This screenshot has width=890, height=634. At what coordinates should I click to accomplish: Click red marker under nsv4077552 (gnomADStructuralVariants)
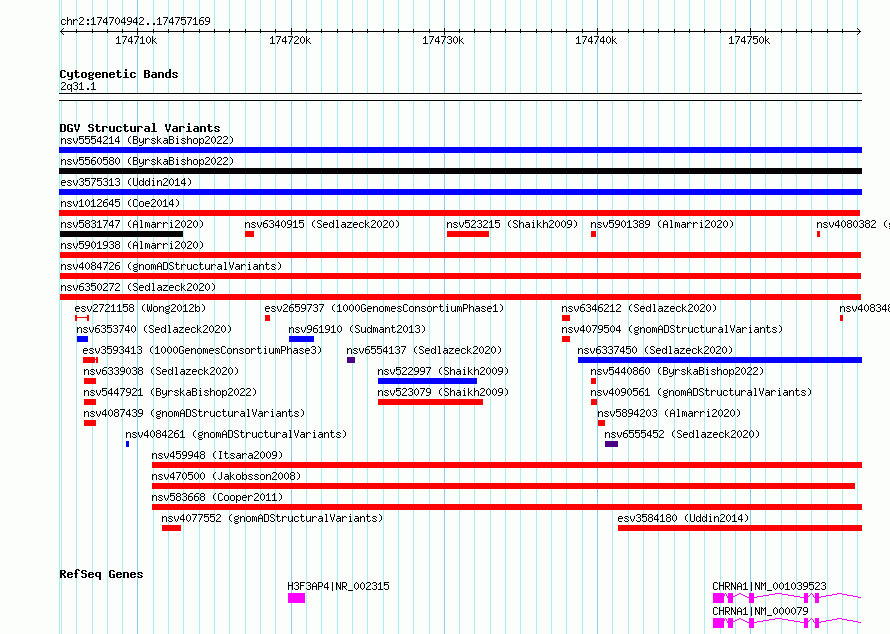tap(171, 528)
